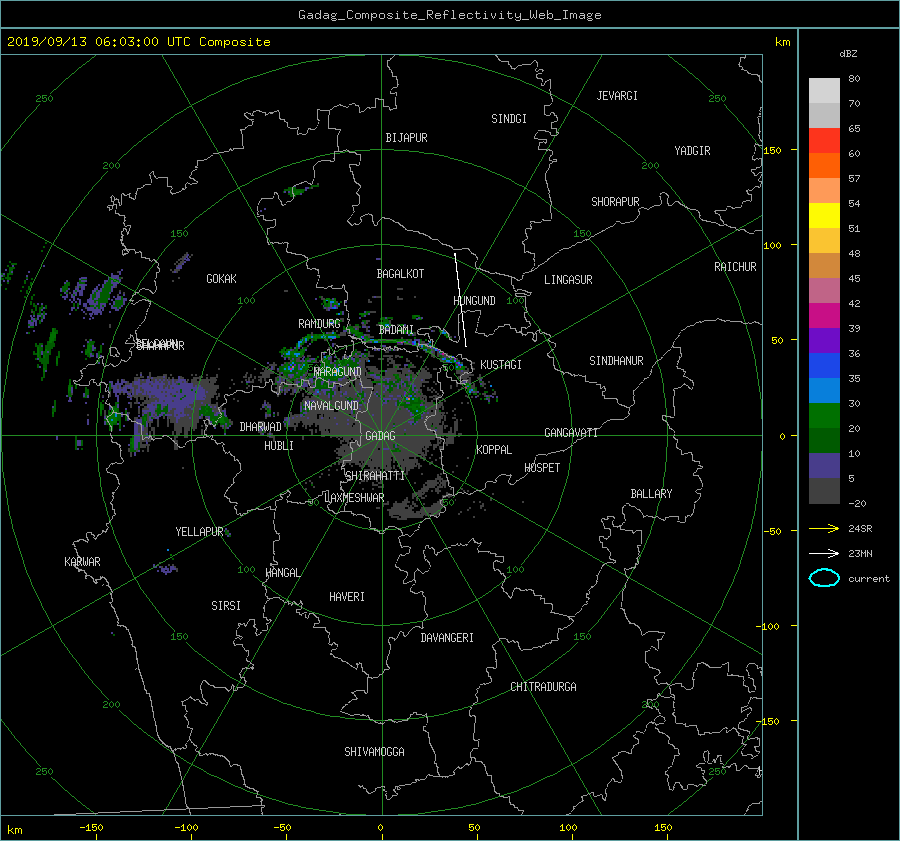
Task: Click the SHORAPUR city label
Action: [x=615, y=202]
